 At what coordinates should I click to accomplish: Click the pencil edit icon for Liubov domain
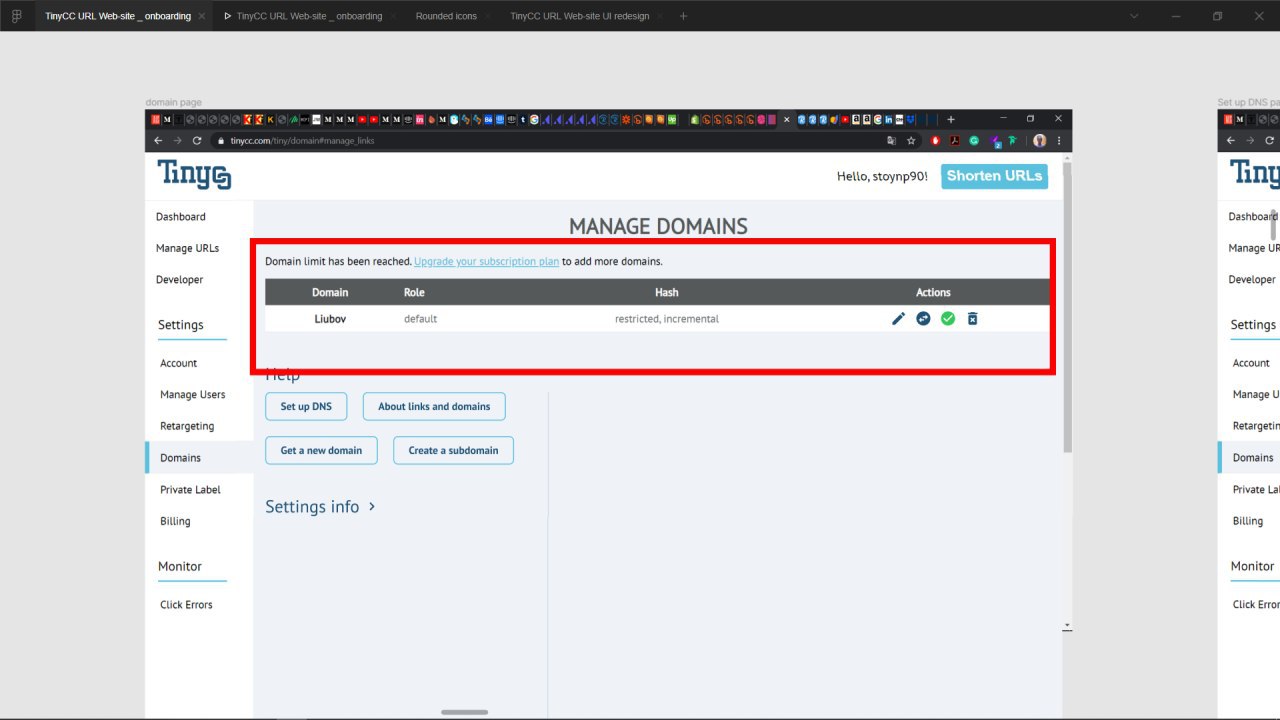click(x=898, y=318)
